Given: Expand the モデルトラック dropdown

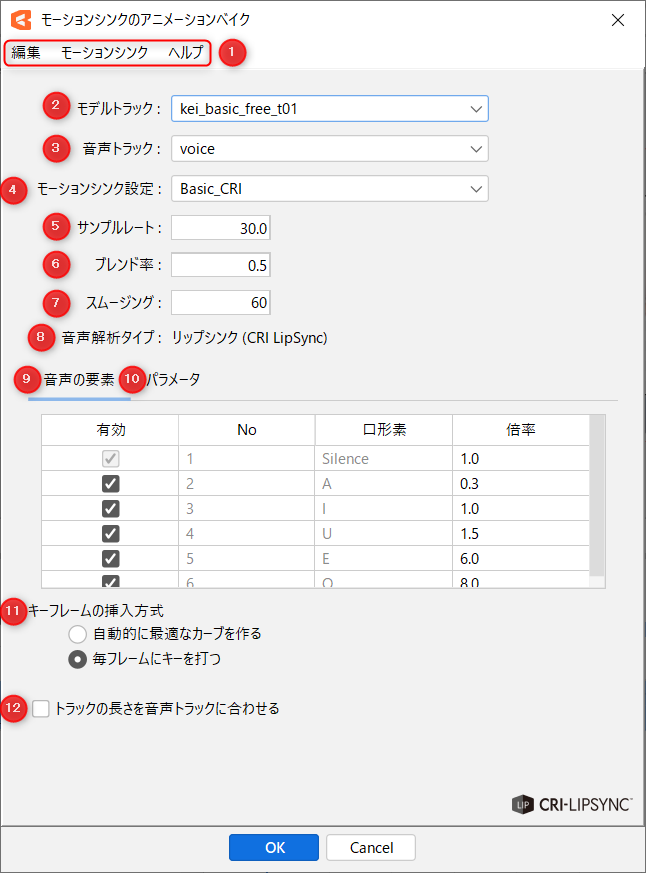Looking at the screenshot, I should coord(329,108).
